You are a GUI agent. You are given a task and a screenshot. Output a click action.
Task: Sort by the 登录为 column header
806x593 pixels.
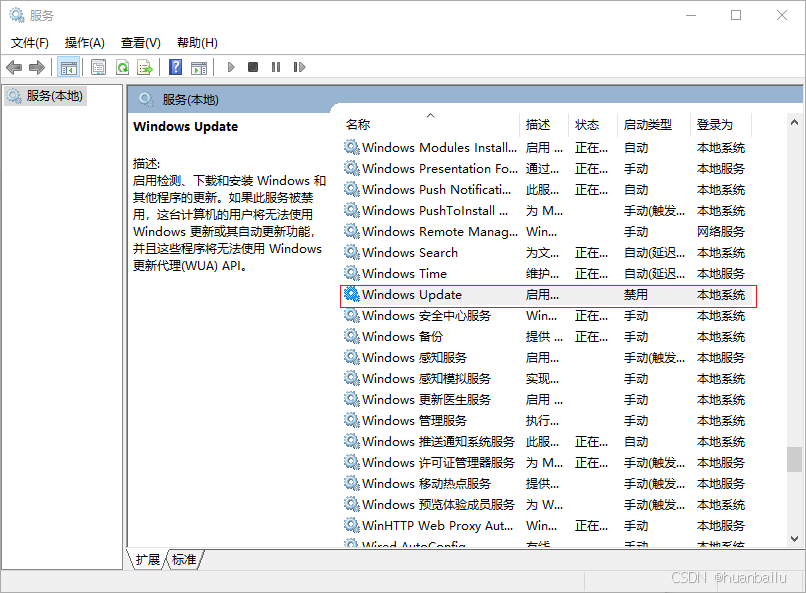point(721,124)
